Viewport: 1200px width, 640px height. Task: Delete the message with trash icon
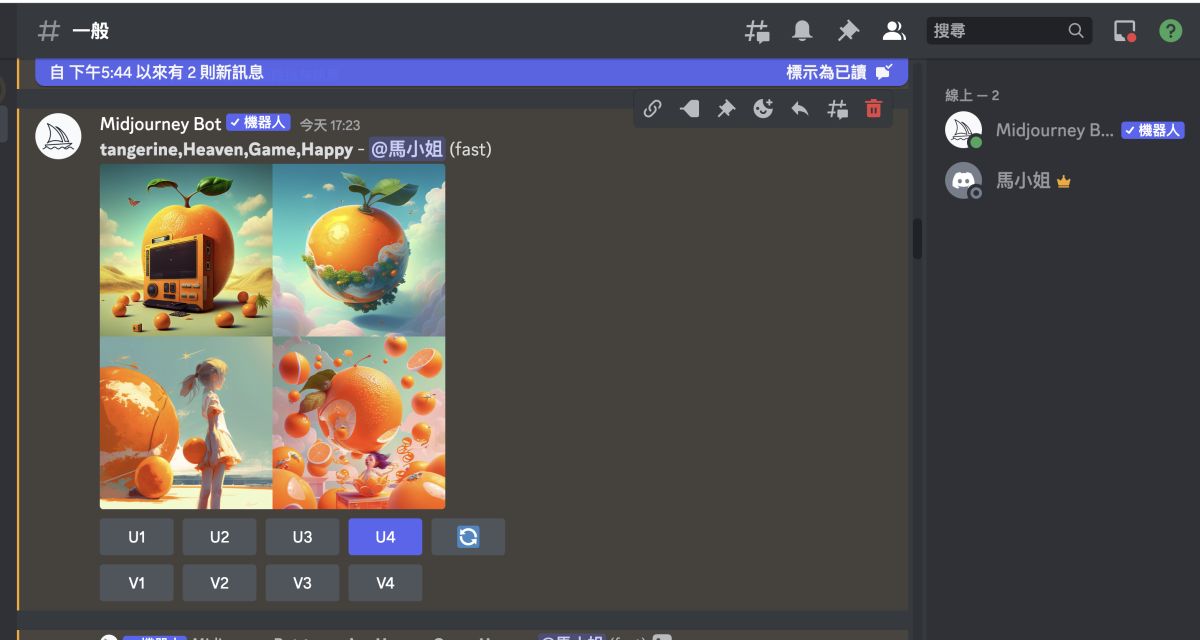pyautogui.click(x=874, y=109)
